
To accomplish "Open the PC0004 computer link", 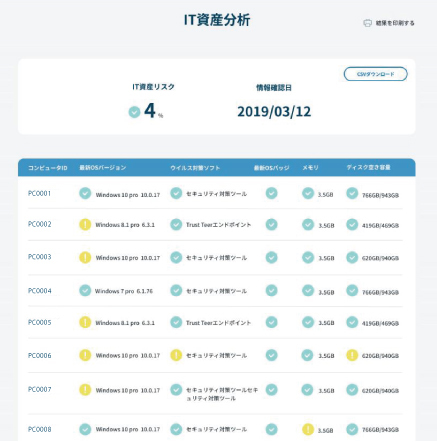I will click(40, 291).
